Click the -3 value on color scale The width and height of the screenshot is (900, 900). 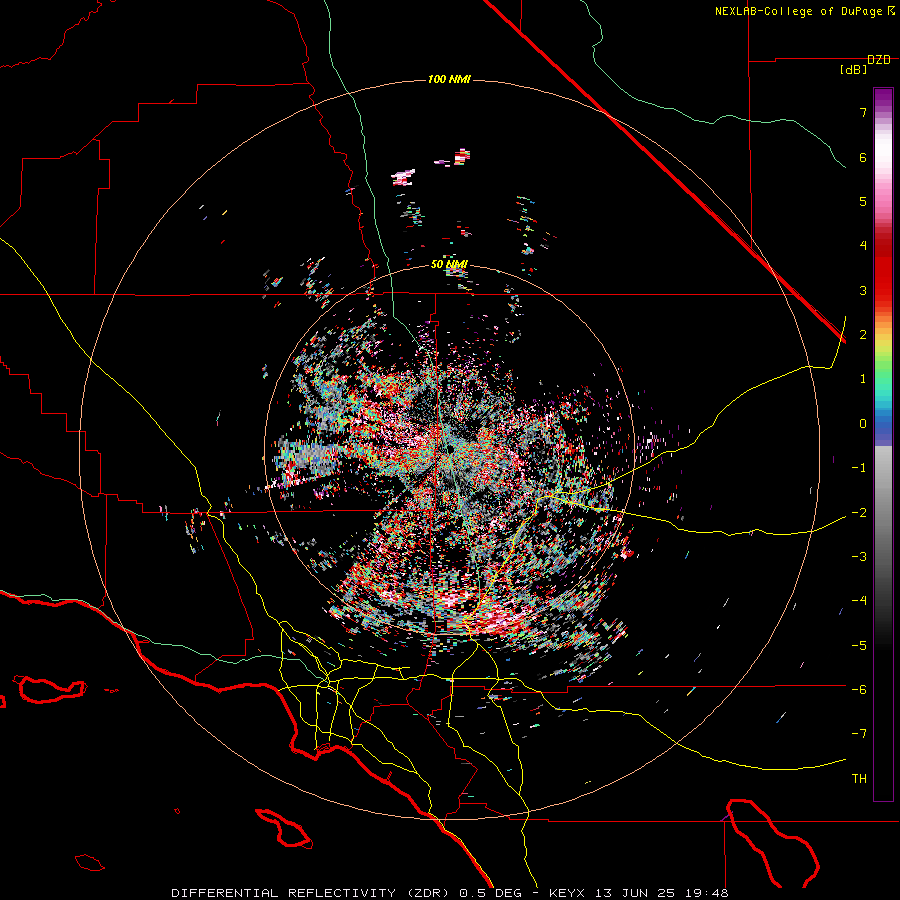click(859, 556)
